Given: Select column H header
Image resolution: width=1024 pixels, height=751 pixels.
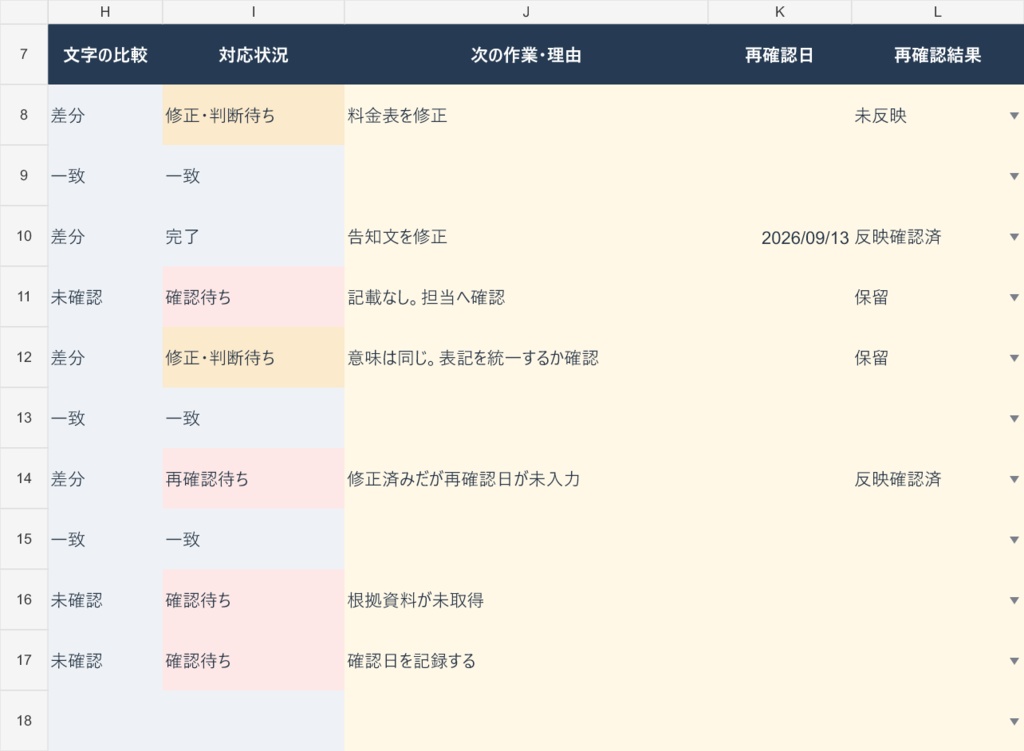Looking at the screenshot, I should pos(105,12).
